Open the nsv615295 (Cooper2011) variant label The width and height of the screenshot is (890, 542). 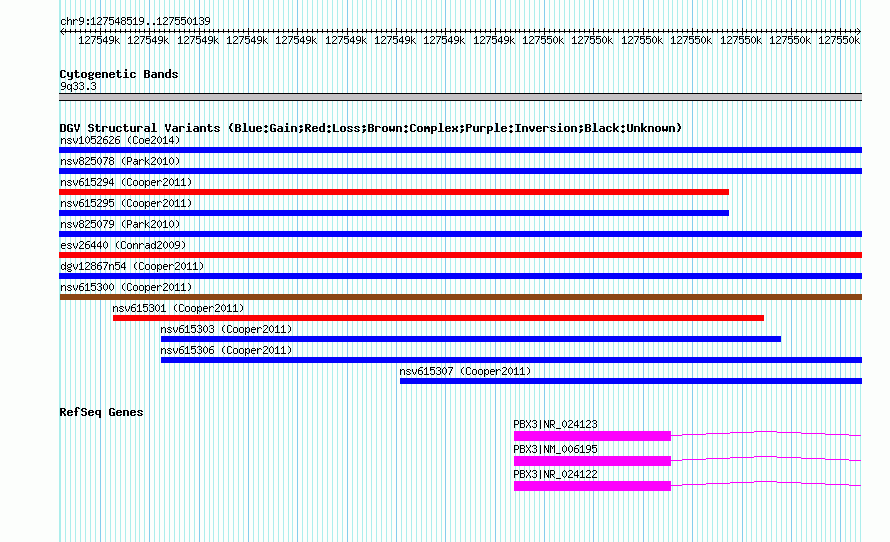[126, 203]
